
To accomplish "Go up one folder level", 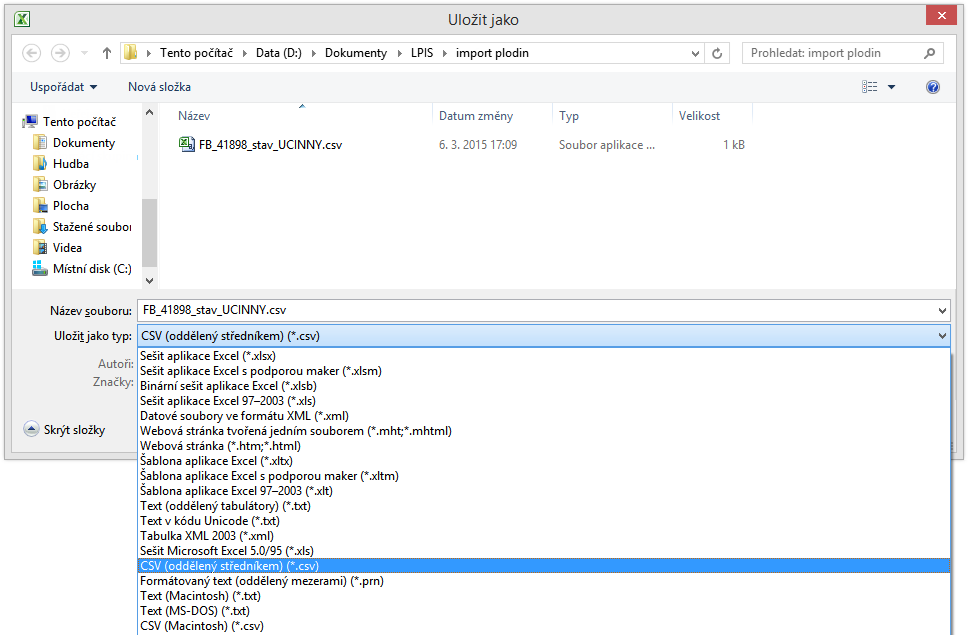I will point(107,53).
